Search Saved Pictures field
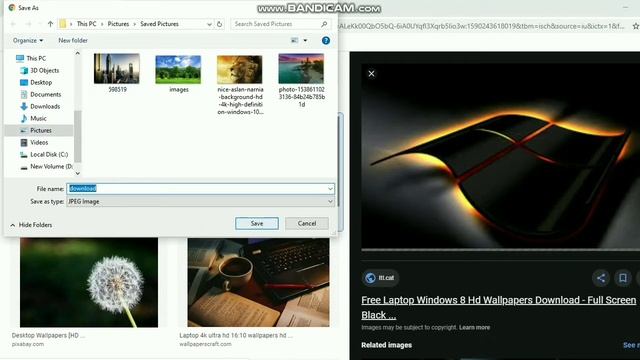Image resolution: width=640 pixels, height=360 pixels. (x=280, y=24)
